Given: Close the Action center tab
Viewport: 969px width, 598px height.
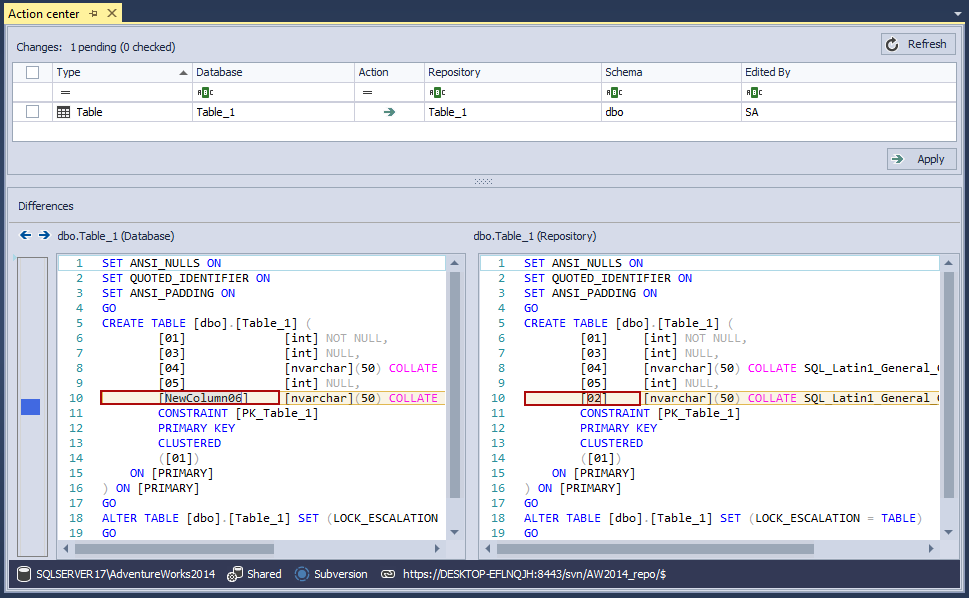Looking at the screenshot, I should [x=112, y=14].
